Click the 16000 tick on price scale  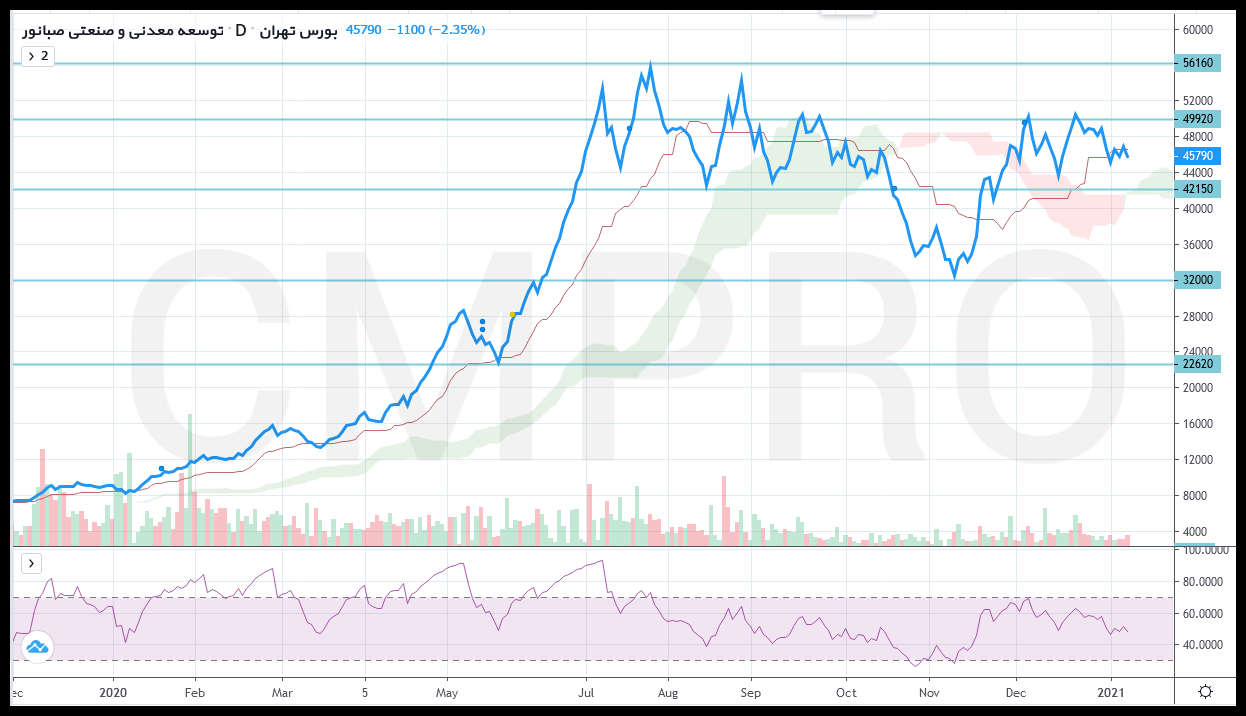(x=1197, y=424)
